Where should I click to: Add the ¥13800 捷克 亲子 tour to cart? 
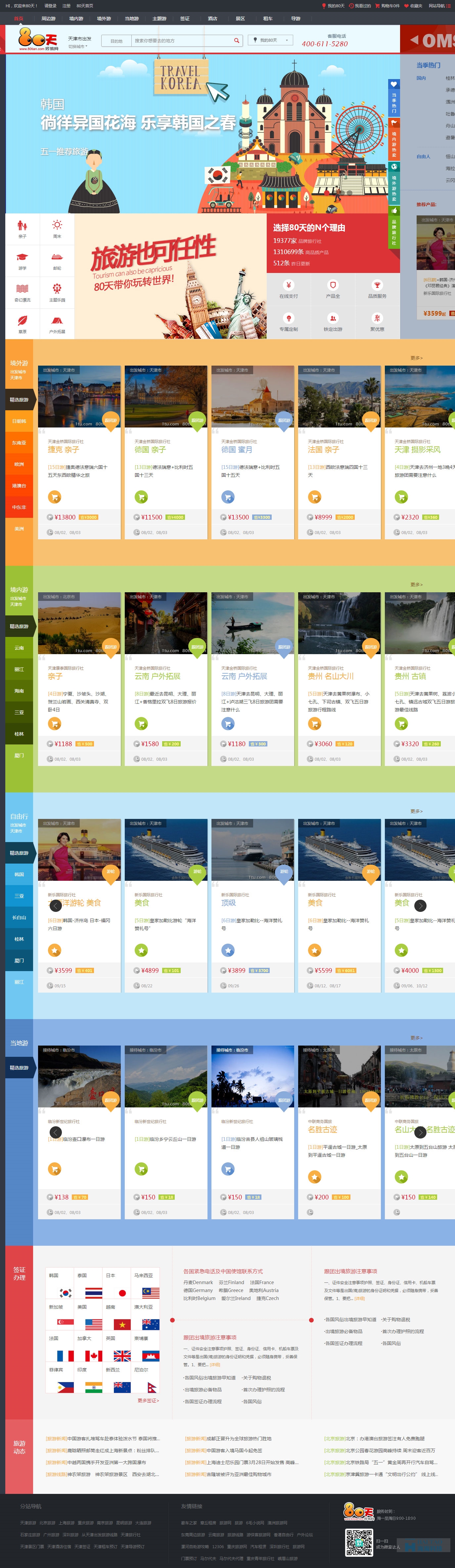[54, 497]
